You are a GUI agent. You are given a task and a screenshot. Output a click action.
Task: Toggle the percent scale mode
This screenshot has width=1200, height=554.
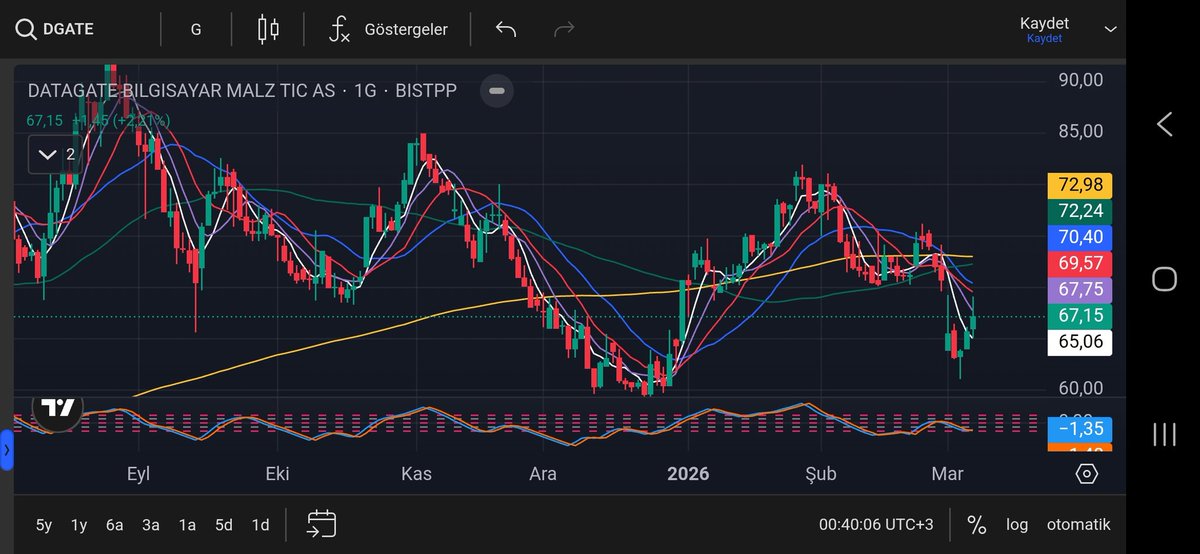[x=976, y=525]
